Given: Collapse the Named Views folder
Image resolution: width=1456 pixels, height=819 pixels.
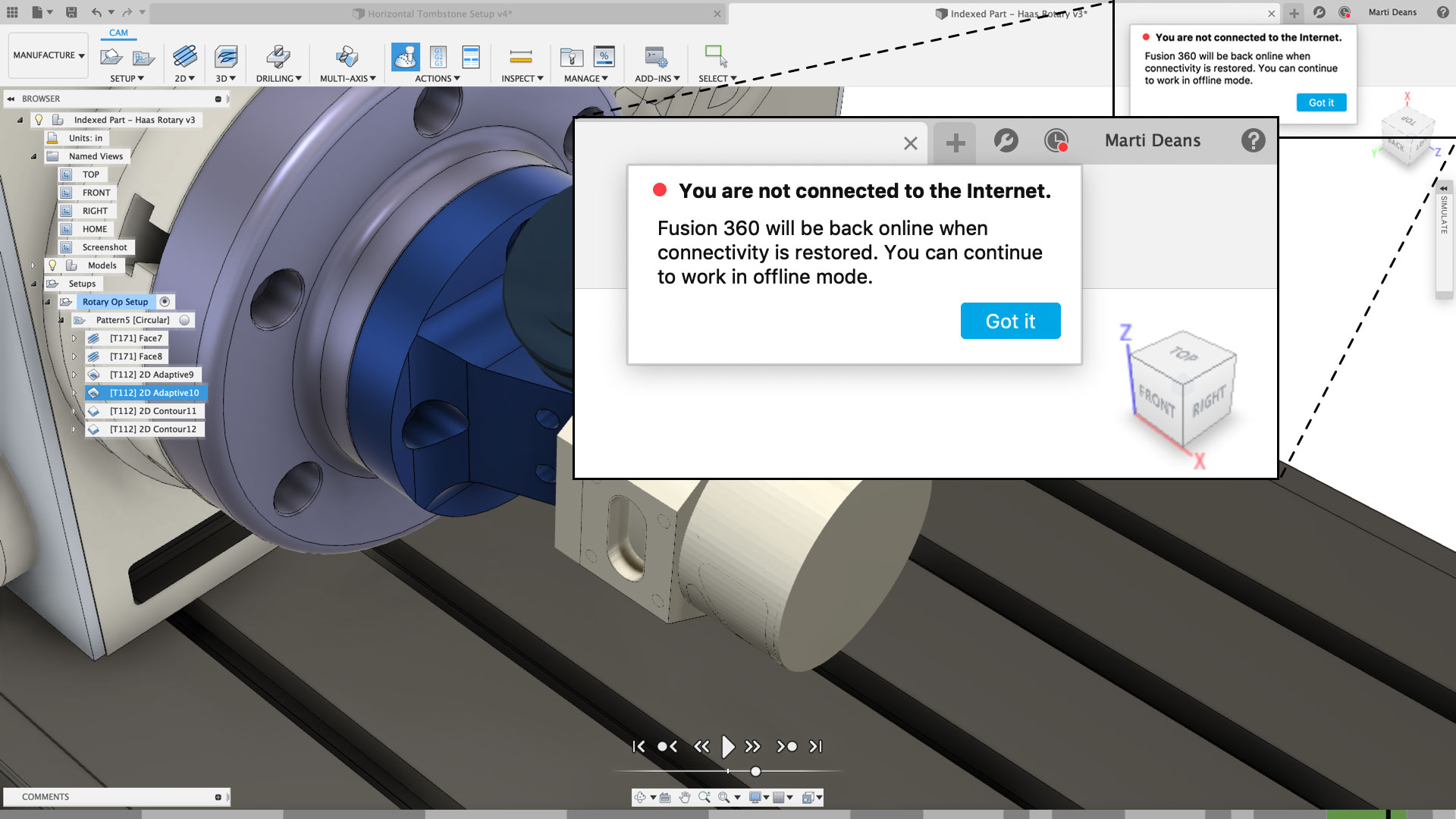Looking at the screenshot, I should click(33, 156).
